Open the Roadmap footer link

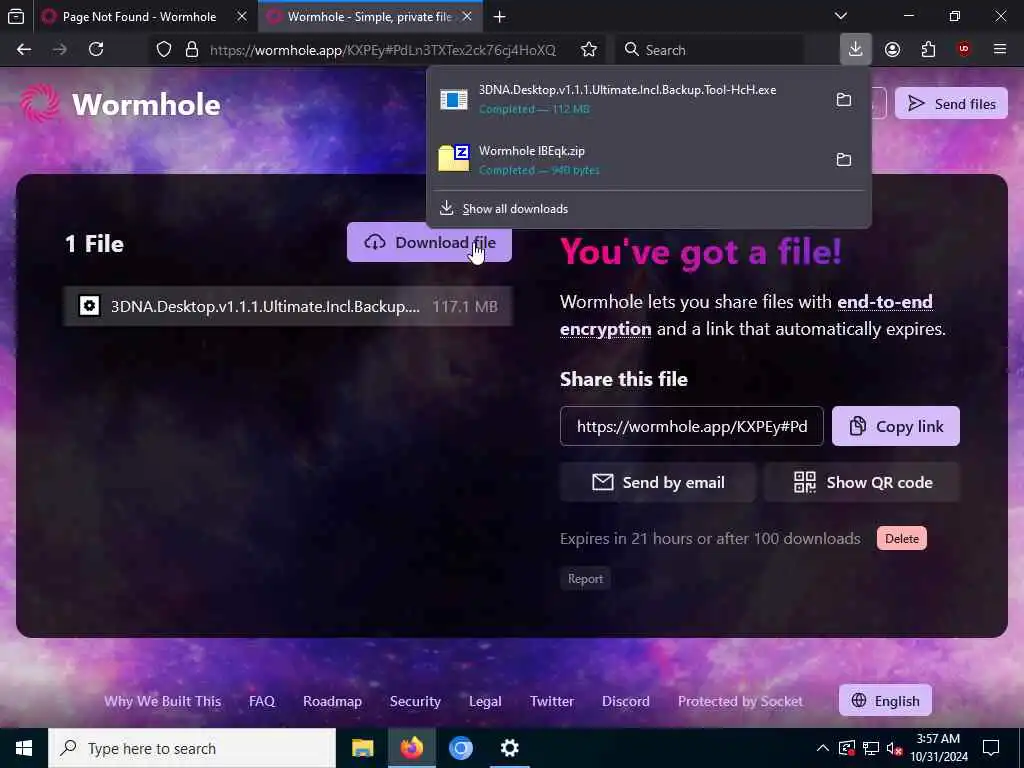(x=332, y=701)
